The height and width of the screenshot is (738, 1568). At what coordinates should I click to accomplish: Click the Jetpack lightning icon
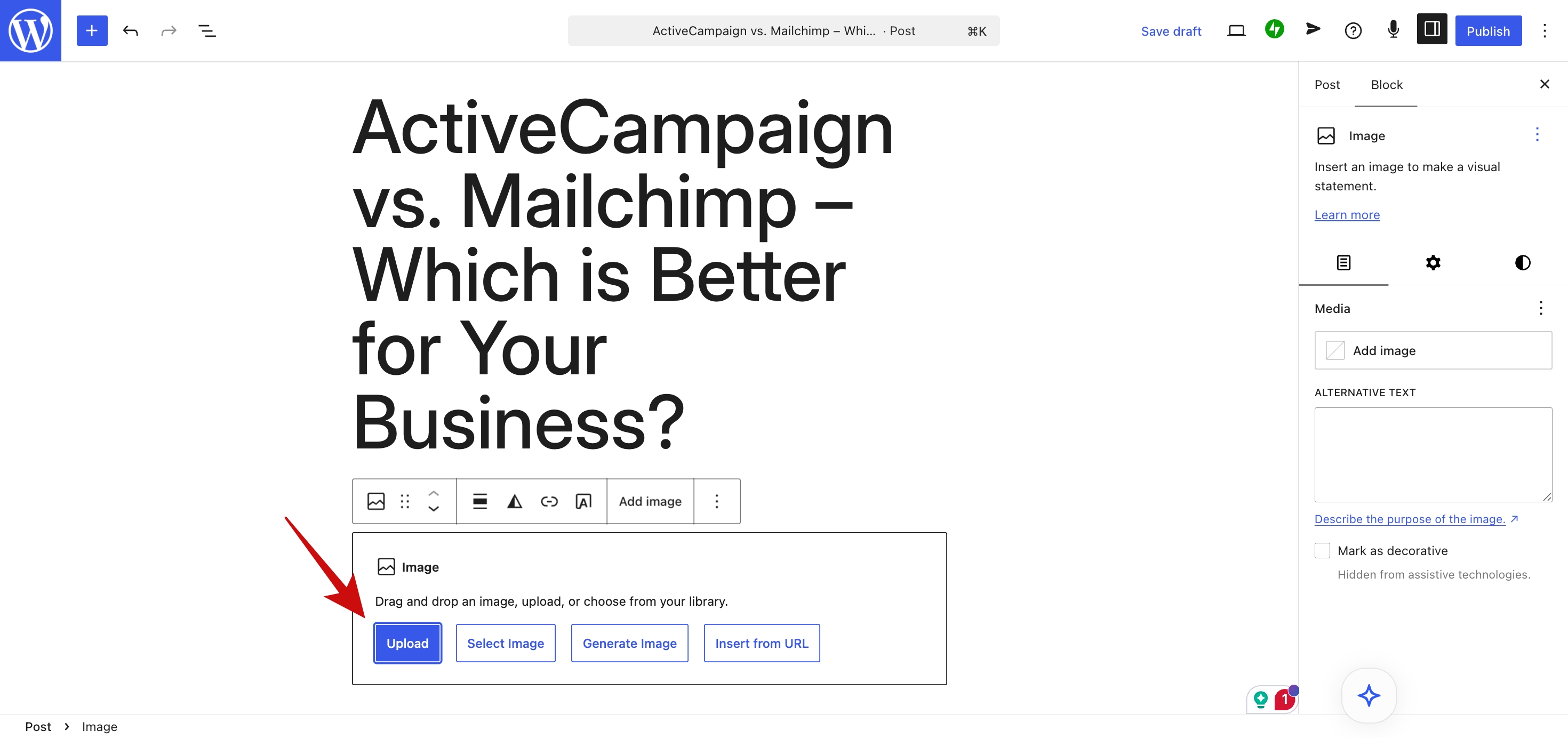tap(1274, 29)
